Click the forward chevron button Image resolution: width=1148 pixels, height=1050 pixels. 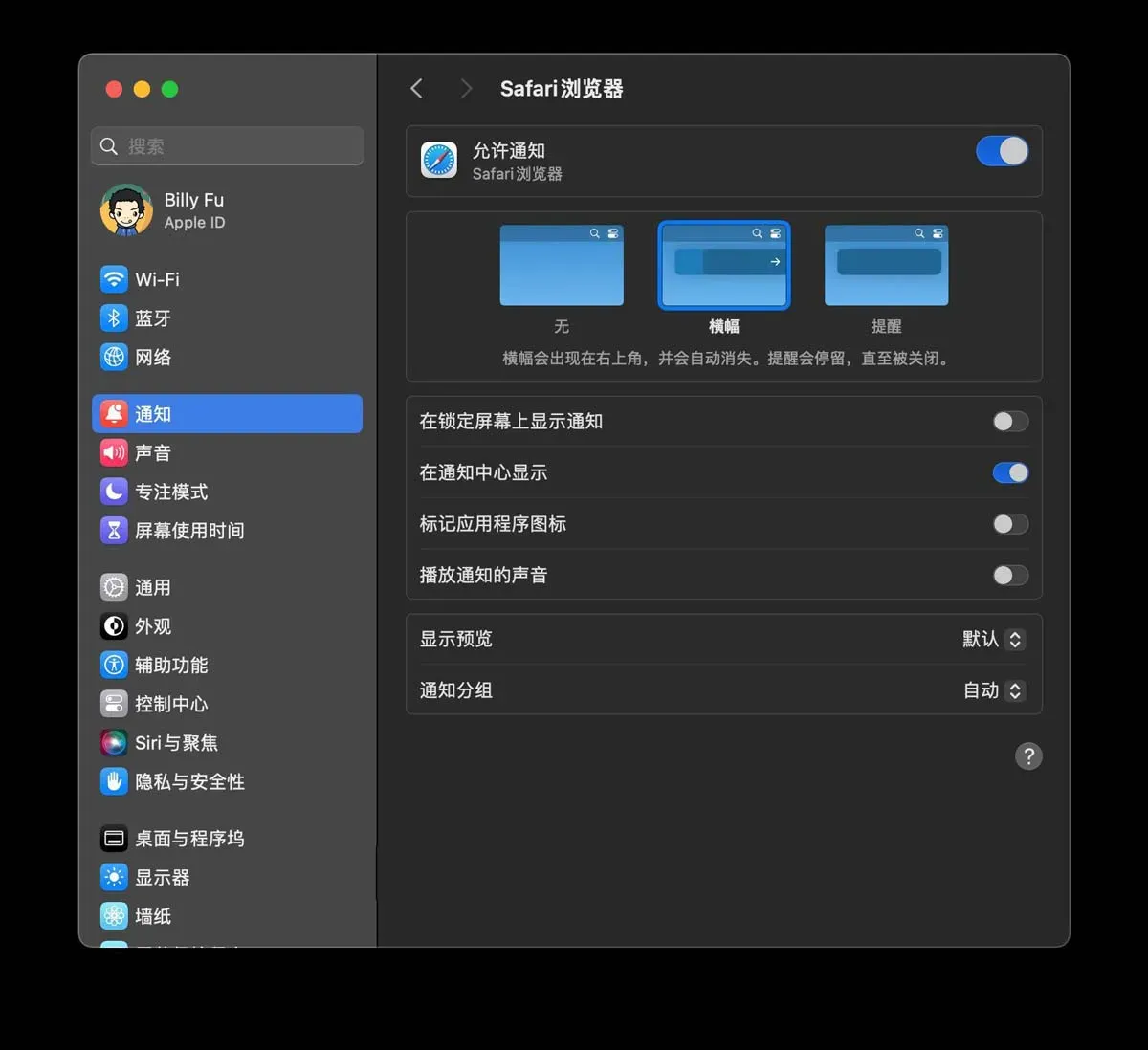pyautogui.click(x=466, y=89)
